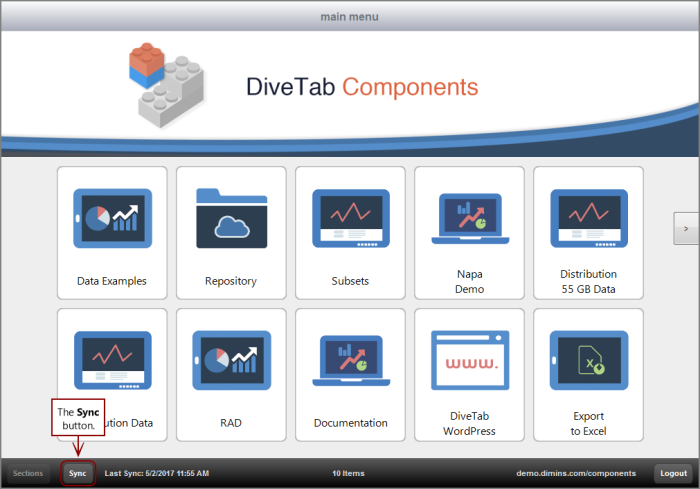Click the DiveTab building blocks logo

[x=166, y=85]
